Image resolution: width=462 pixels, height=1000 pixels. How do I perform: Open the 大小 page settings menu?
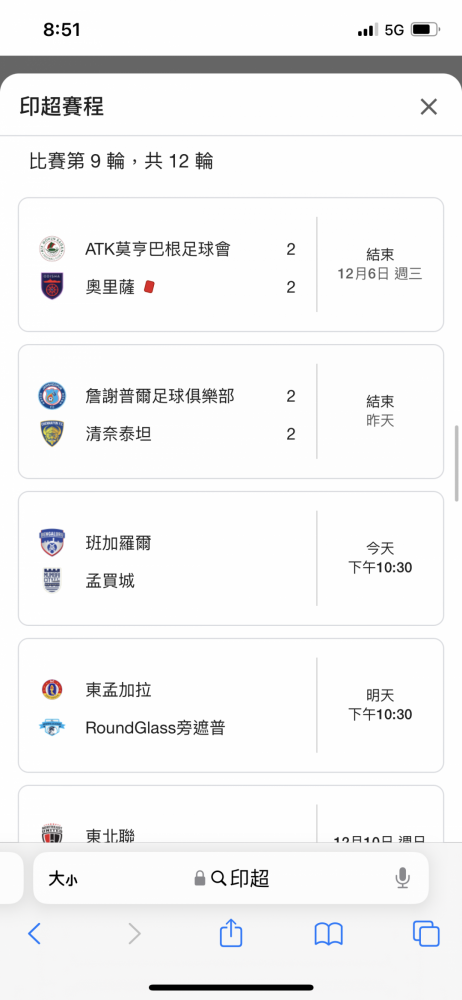pos(63,879)
